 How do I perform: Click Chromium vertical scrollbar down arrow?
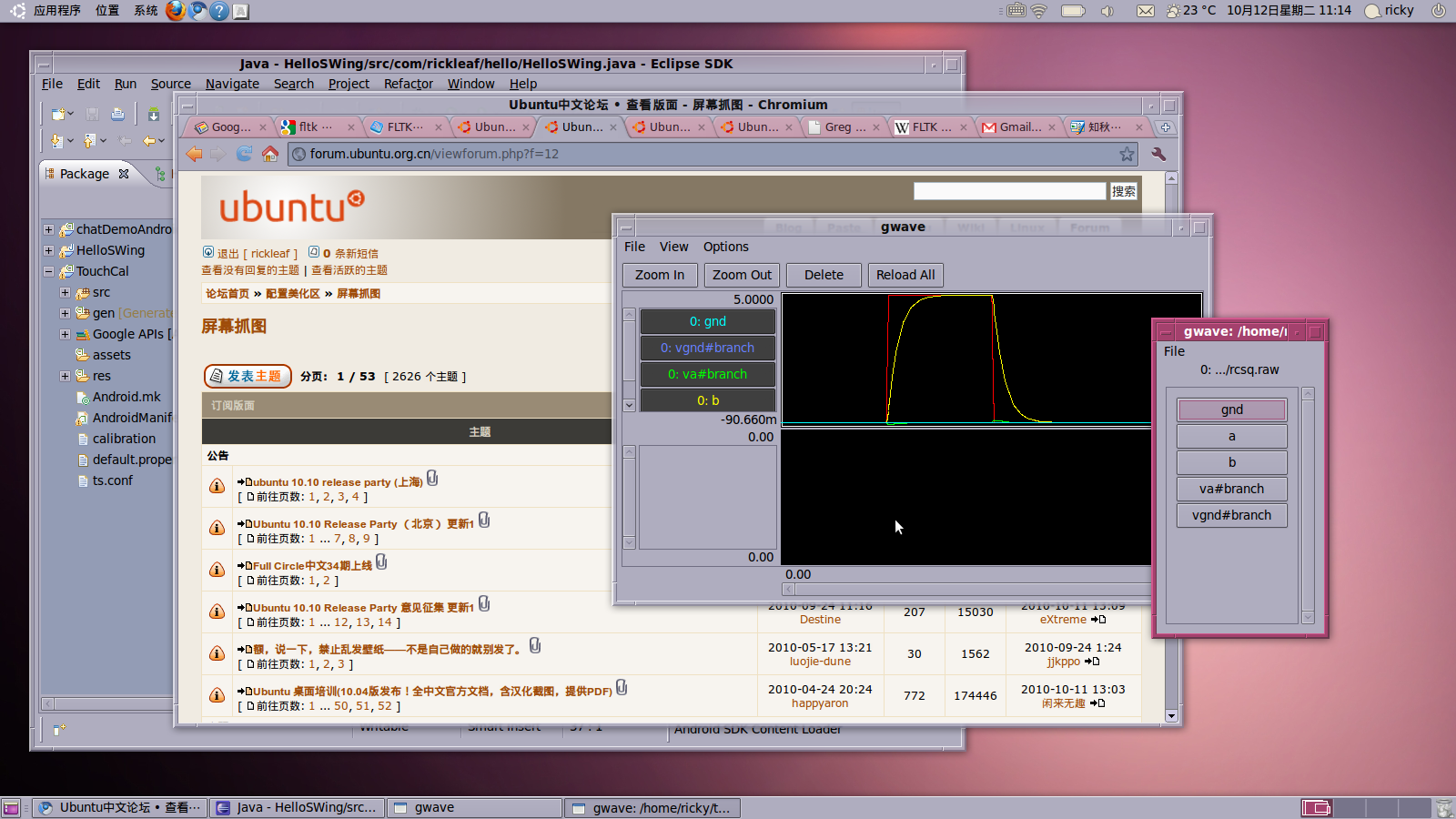coord(1172,716)
